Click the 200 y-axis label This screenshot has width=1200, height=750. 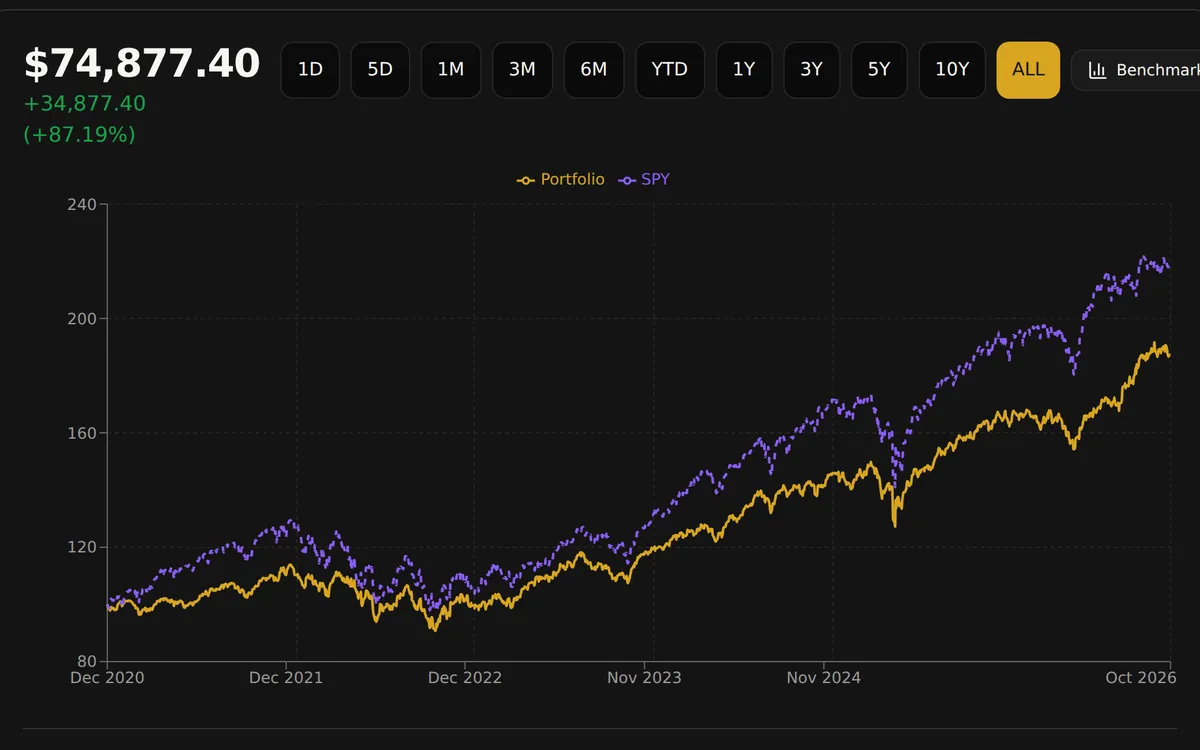(81, 319)
